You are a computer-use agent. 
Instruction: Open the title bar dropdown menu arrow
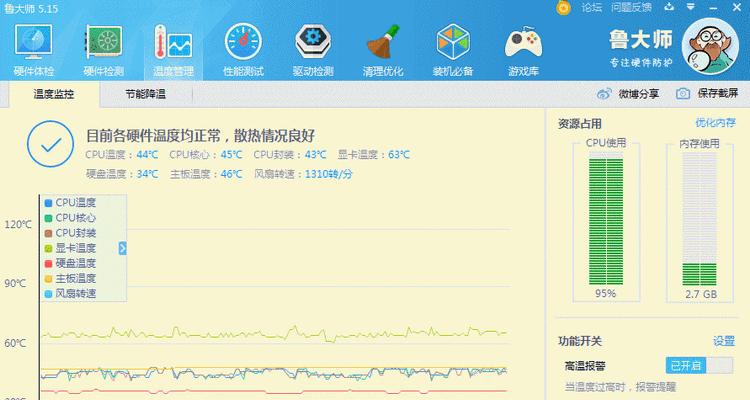point(691,7)
